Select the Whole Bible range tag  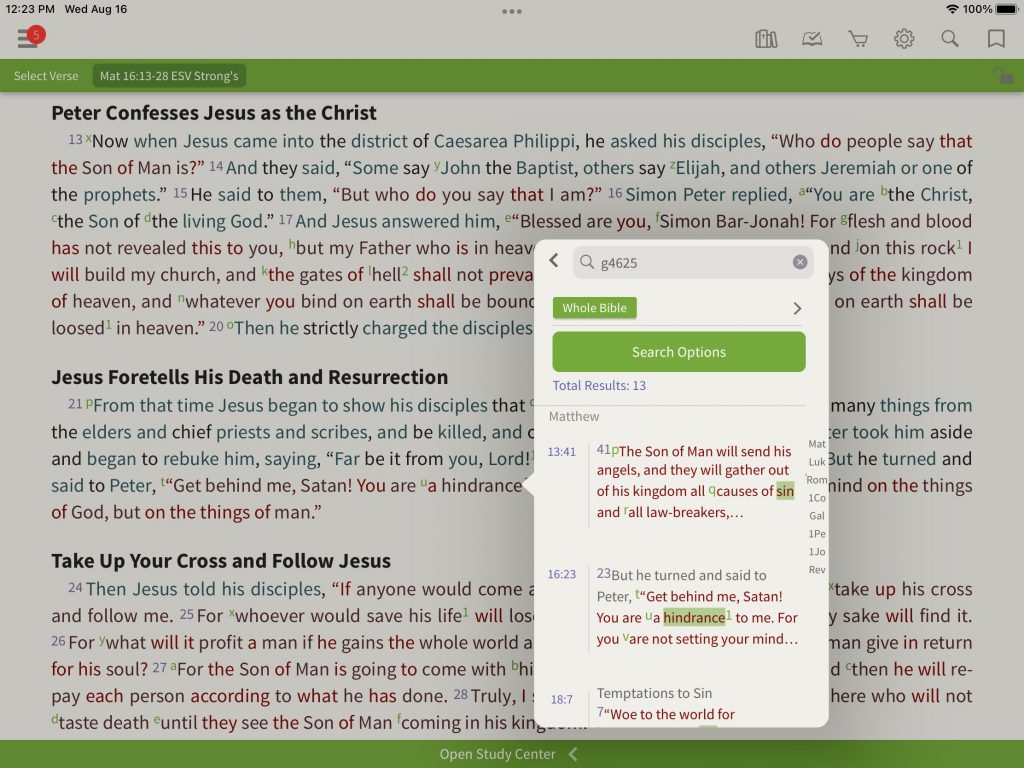point(594,308)
